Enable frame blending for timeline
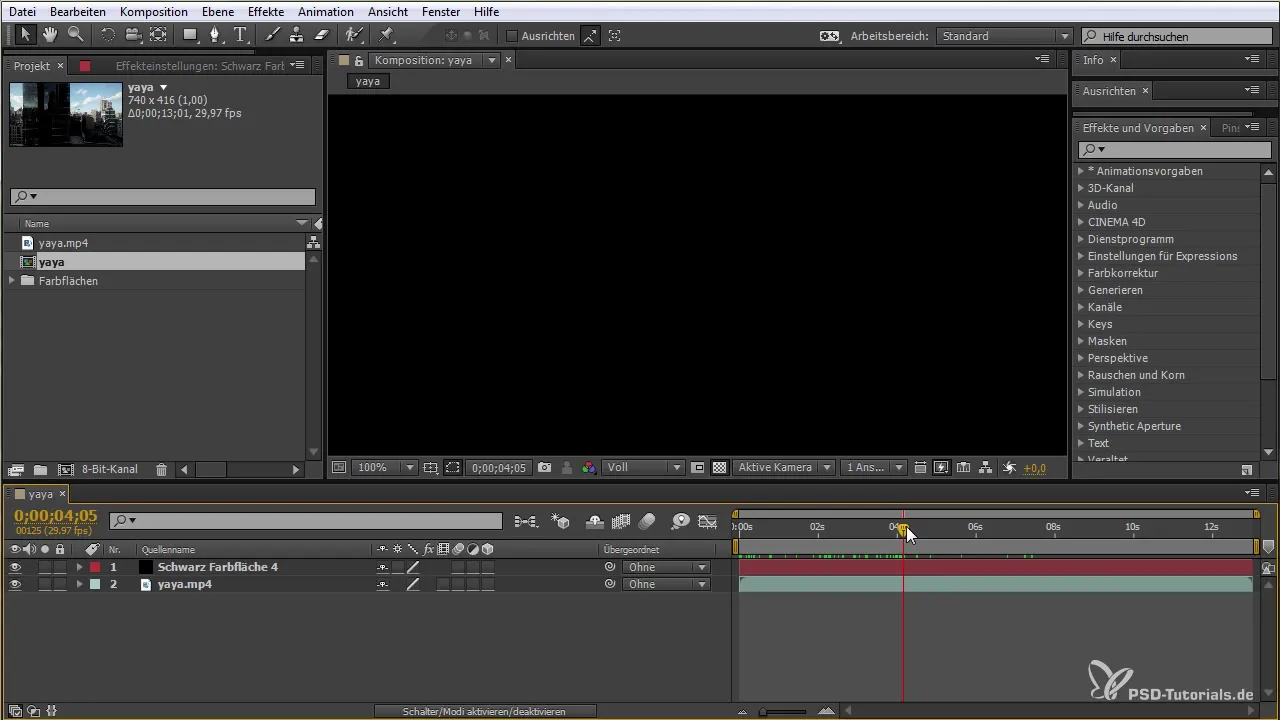The height and width of the screenshot is (720, 1280). (620, 521)
